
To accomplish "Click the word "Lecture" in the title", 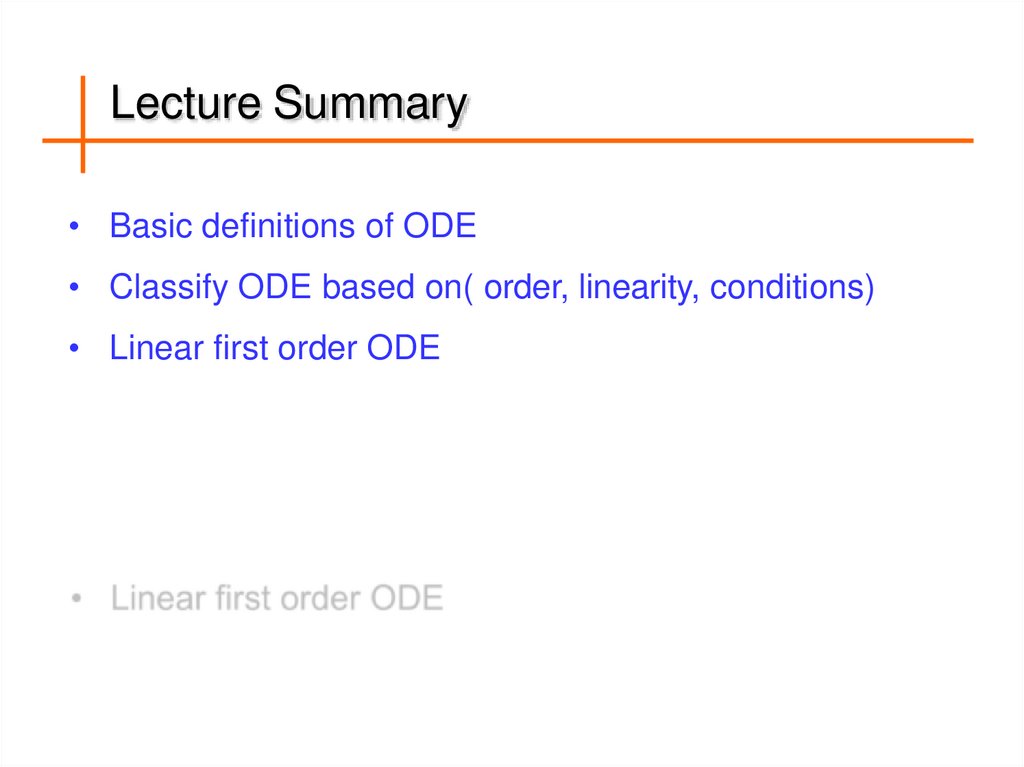I will pyautogui.click(x=187, y=104).
